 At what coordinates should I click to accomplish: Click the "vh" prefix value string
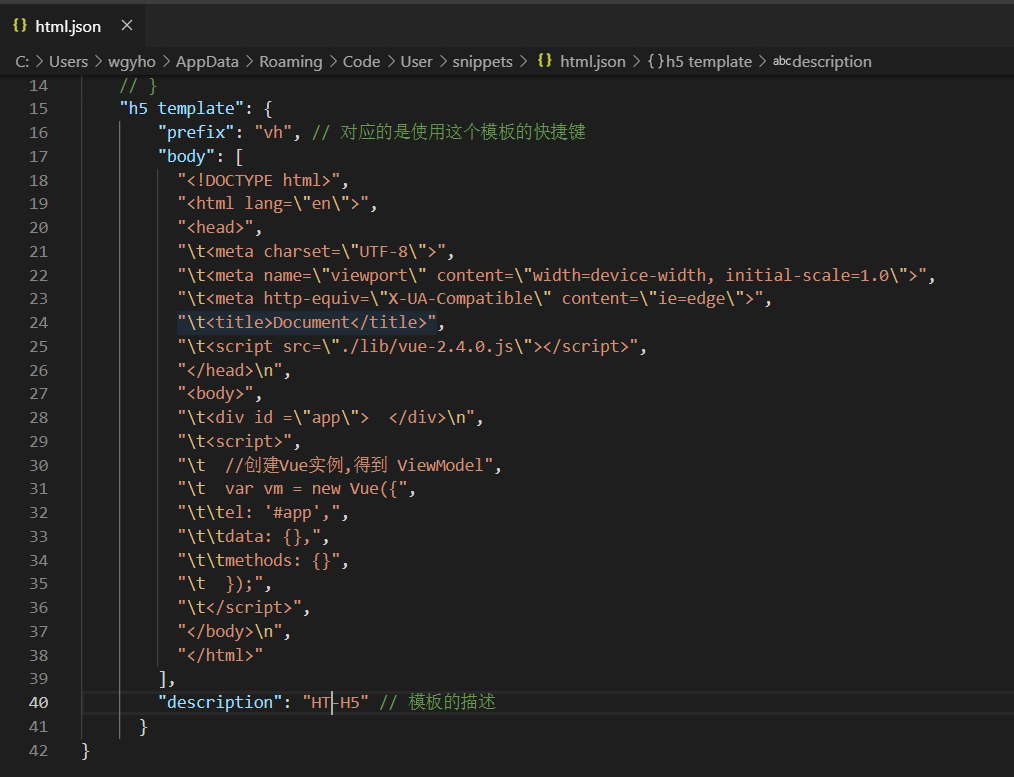(273, 132)
